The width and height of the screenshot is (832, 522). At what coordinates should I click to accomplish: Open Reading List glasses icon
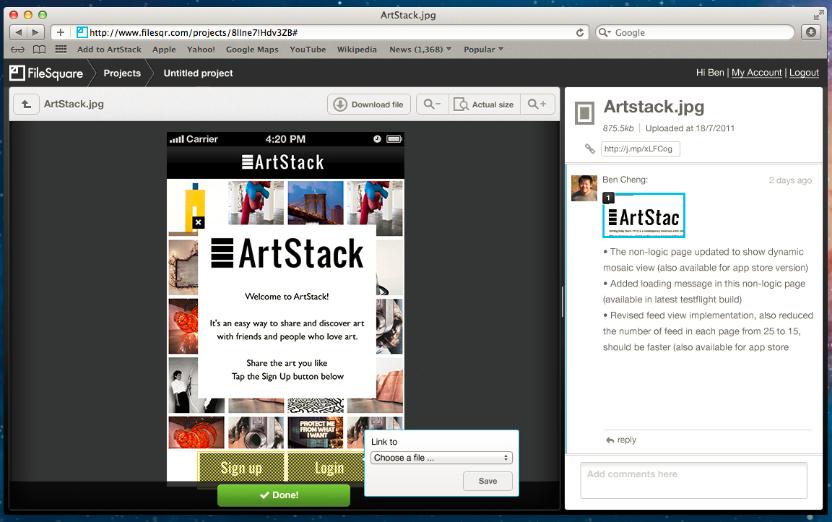18,49
